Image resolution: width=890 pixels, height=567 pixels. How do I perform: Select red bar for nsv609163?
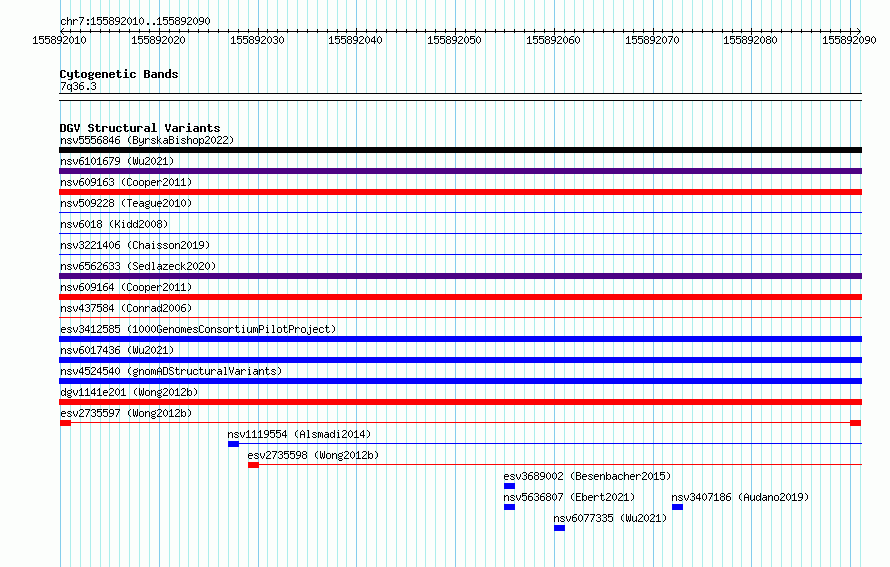460,192
